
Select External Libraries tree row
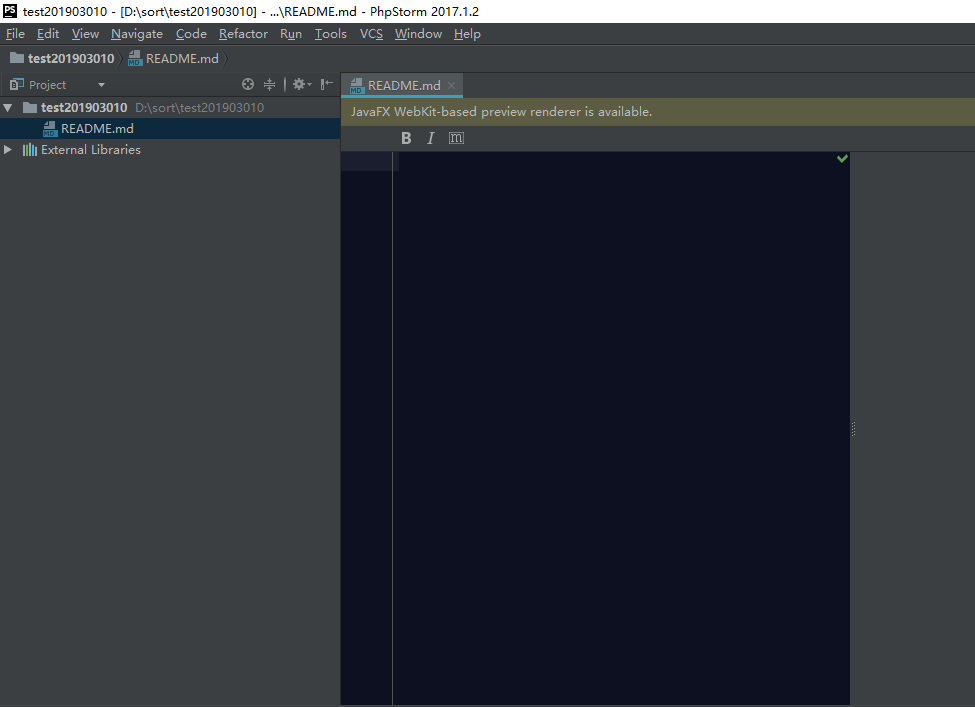click(170, 150)
